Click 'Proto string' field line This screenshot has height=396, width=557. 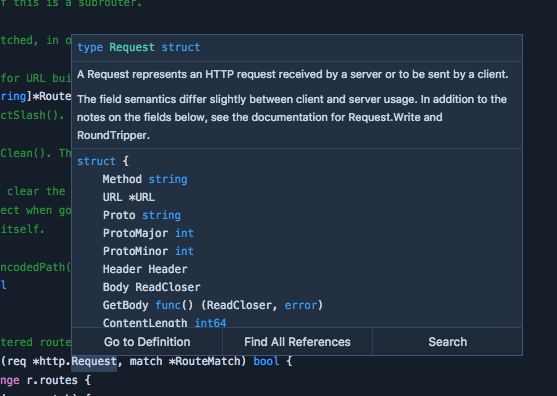point(142,215)
